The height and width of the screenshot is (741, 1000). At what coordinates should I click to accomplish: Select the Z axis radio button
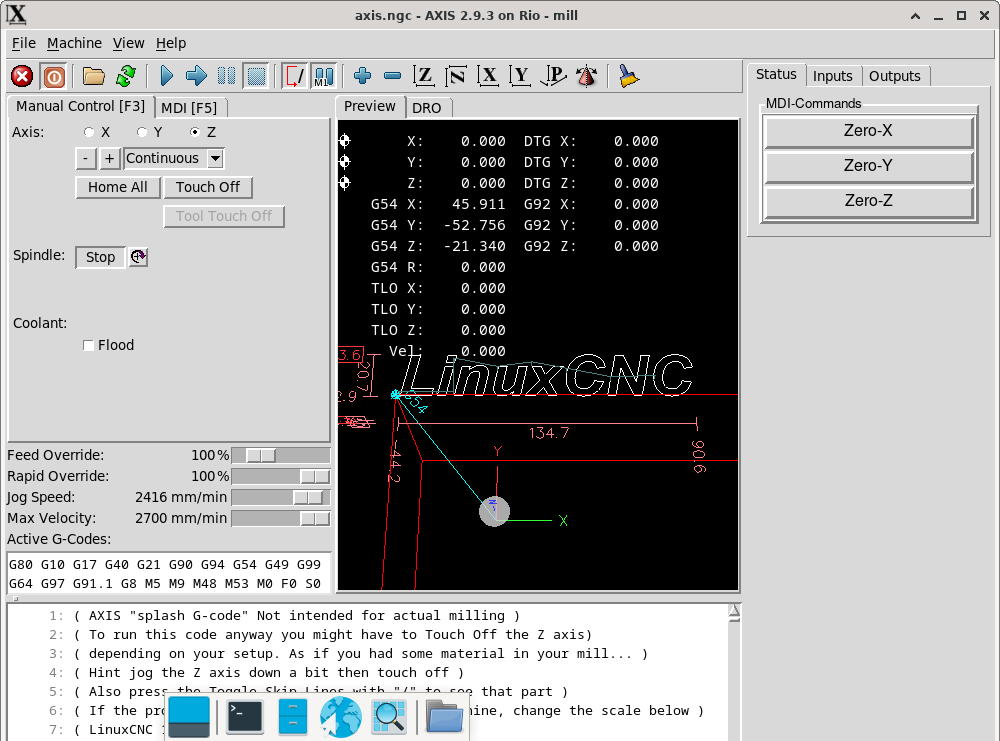click(x=195, y=132)
